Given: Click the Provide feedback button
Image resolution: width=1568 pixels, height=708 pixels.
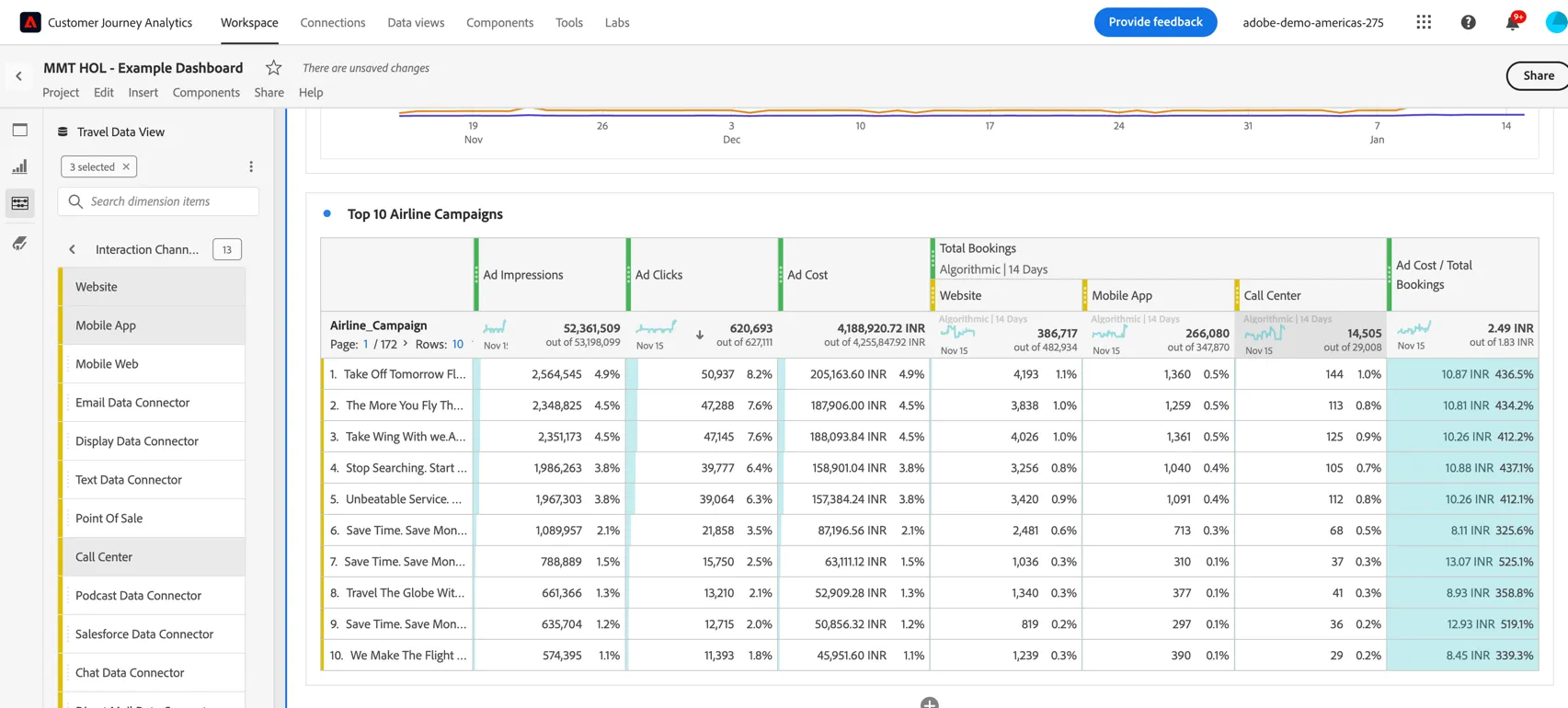Looking at the screenshot, I should click(x=1155, y=22).
